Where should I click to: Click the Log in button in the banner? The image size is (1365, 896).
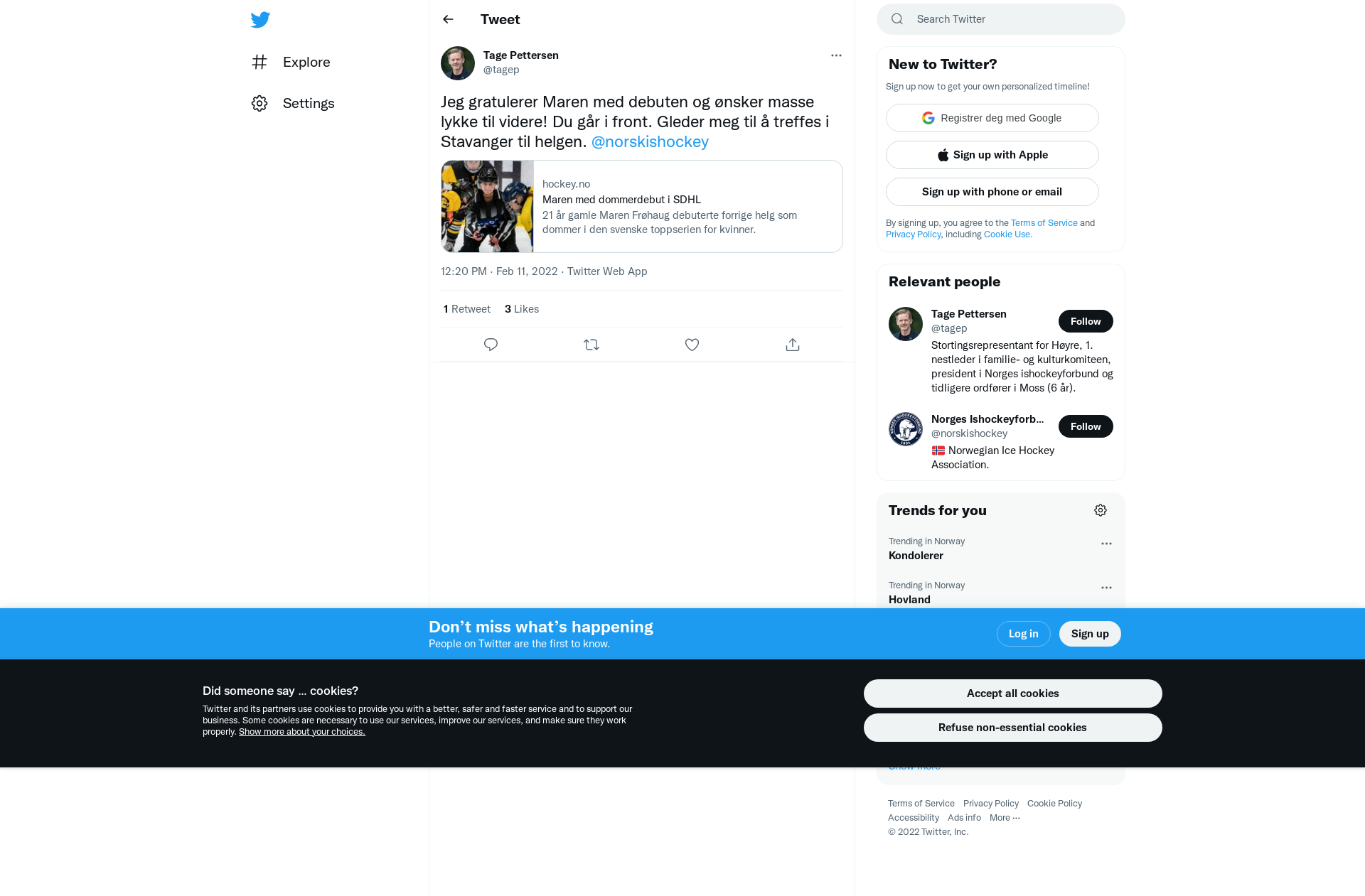pos(1023,634)
